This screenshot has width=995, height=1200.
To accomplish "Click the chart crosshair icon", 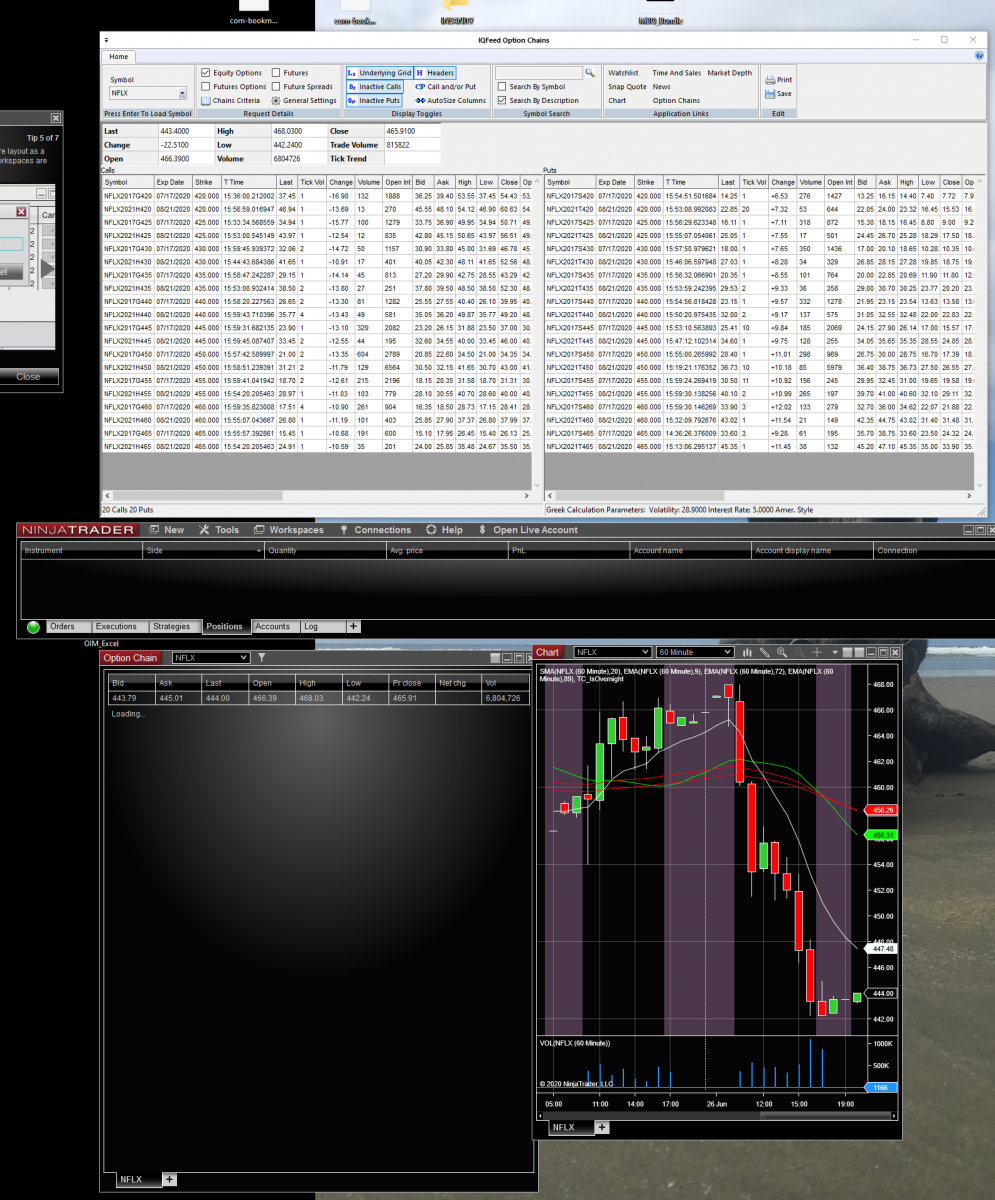I will 816,652.
